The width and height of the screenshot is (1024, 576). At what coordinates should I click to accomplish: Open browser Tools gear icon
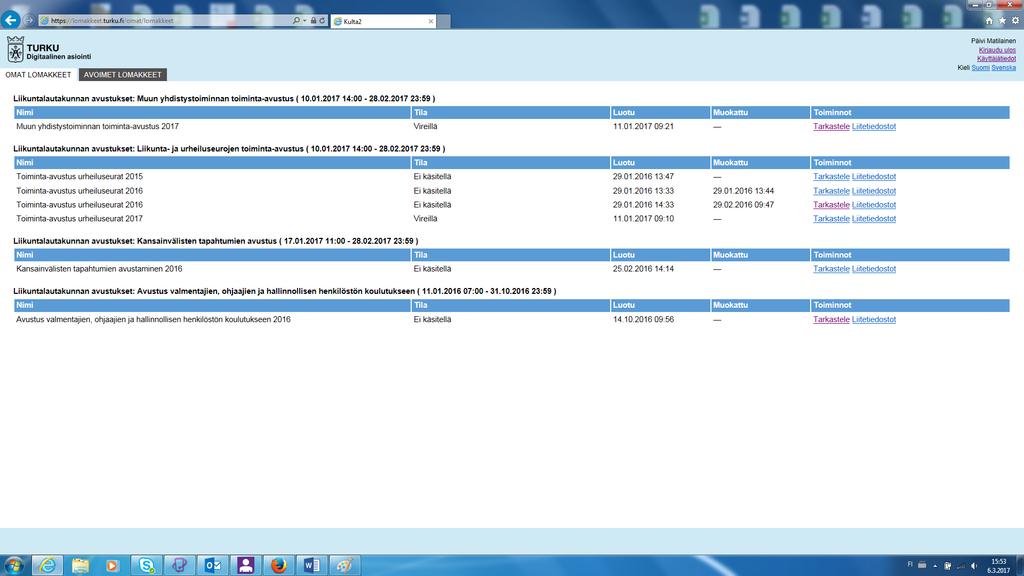point(1016,21)
